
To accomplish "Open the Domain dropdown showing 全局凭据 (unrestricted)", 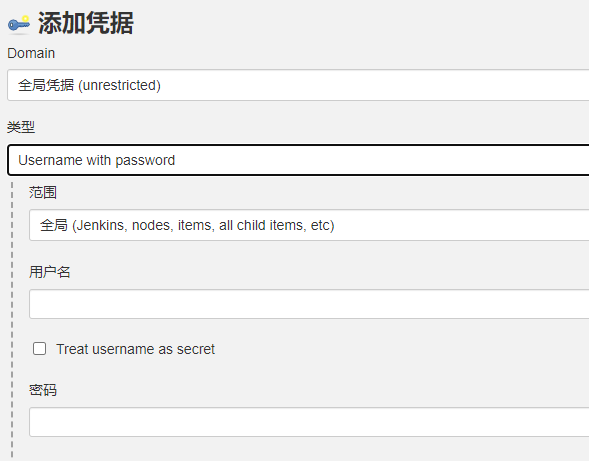I will pyautogui.click(x=298, y=85).
